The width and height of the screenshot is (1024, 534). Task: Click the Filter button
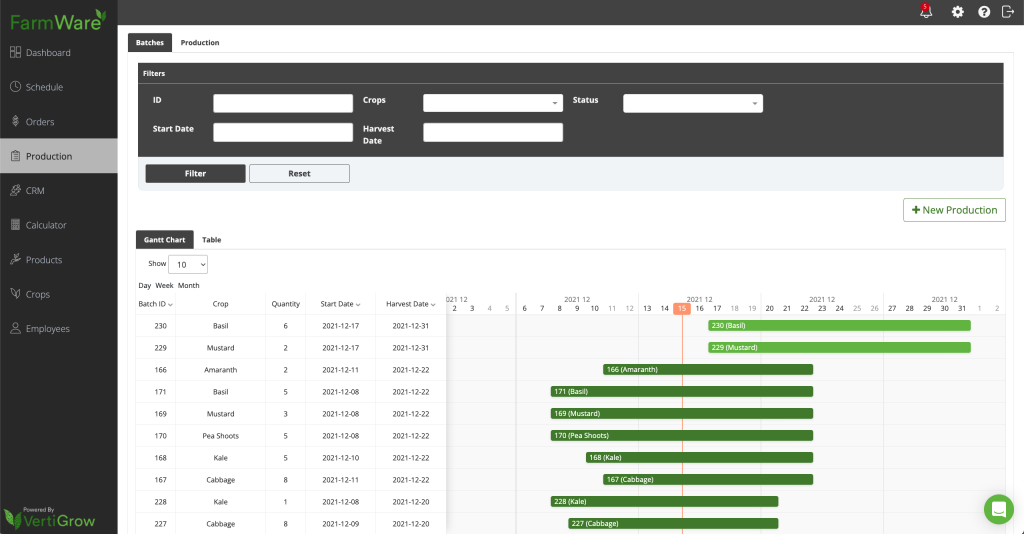point(195,173)
